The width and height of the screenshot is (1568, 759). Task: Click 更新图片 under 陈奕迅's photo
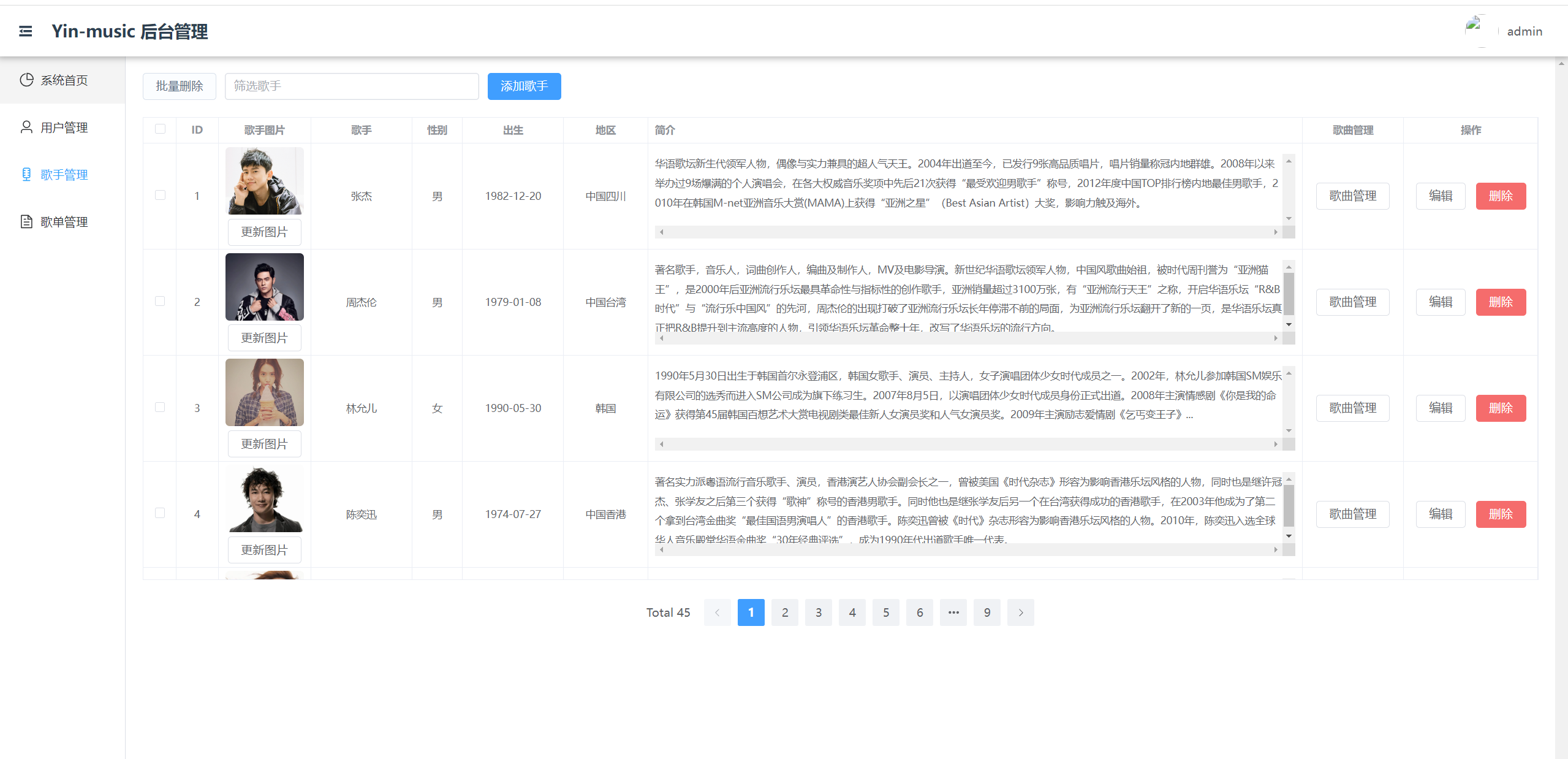coord(264,550)
